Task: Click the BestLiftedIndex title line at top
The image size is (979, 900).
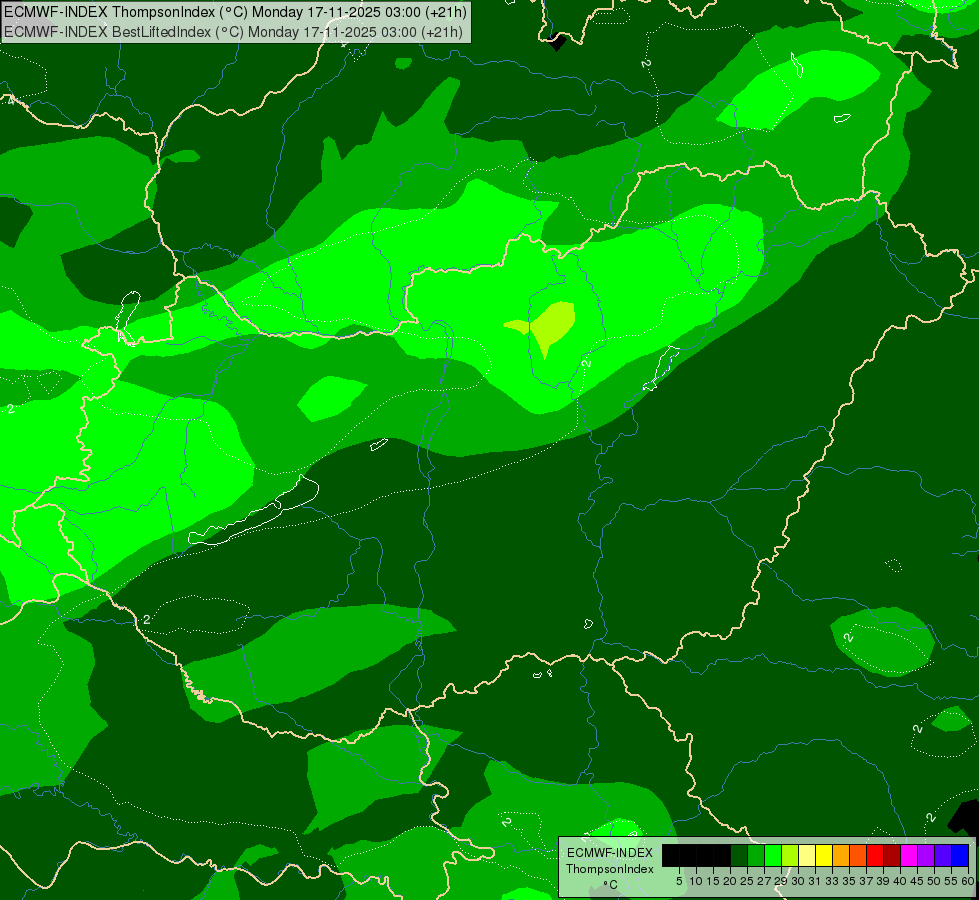Action: coord(234,32)
